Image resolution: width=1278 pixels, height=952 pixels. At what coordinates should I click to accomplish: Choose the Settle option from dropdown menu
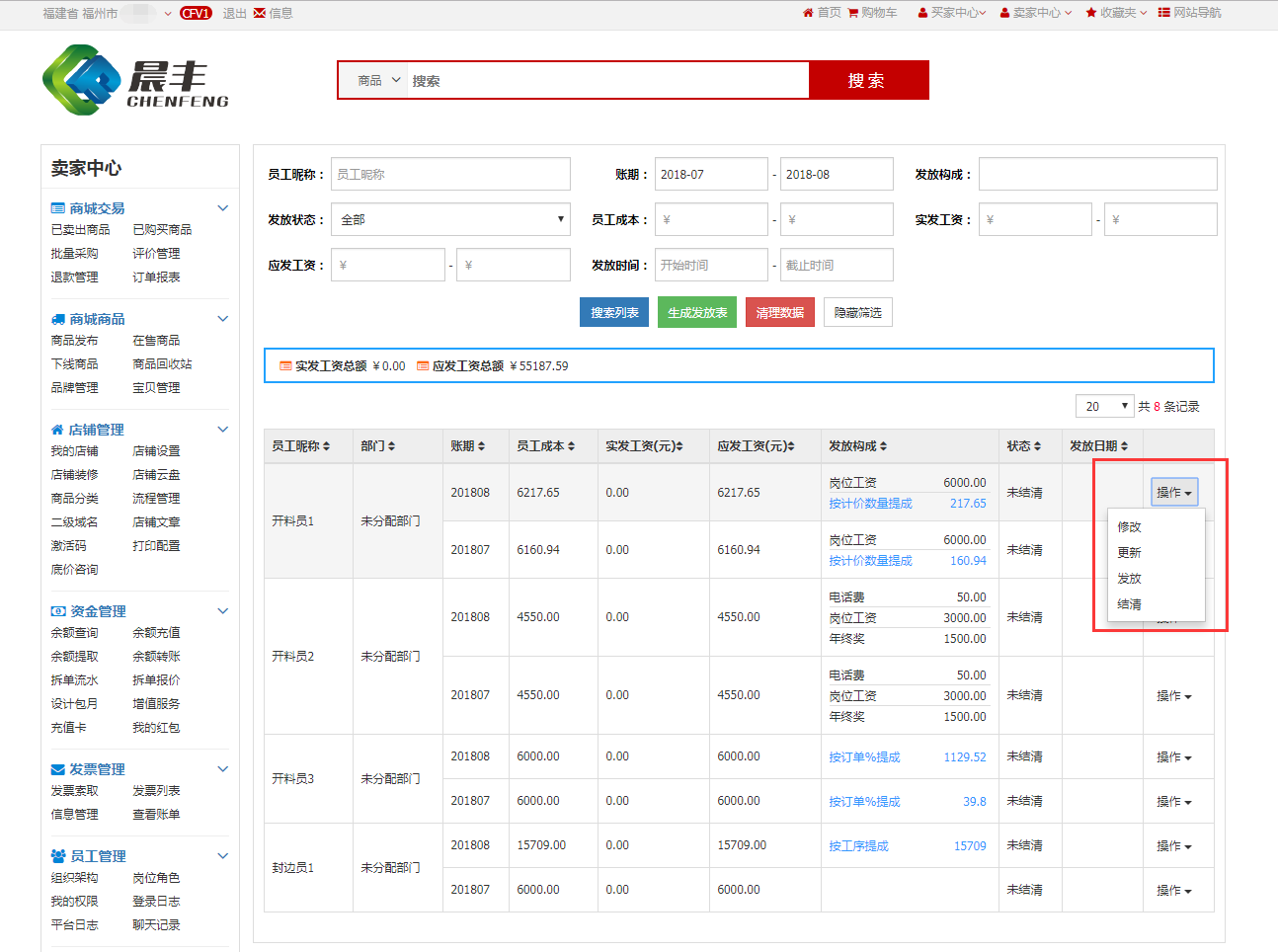tap(1129, 604)
